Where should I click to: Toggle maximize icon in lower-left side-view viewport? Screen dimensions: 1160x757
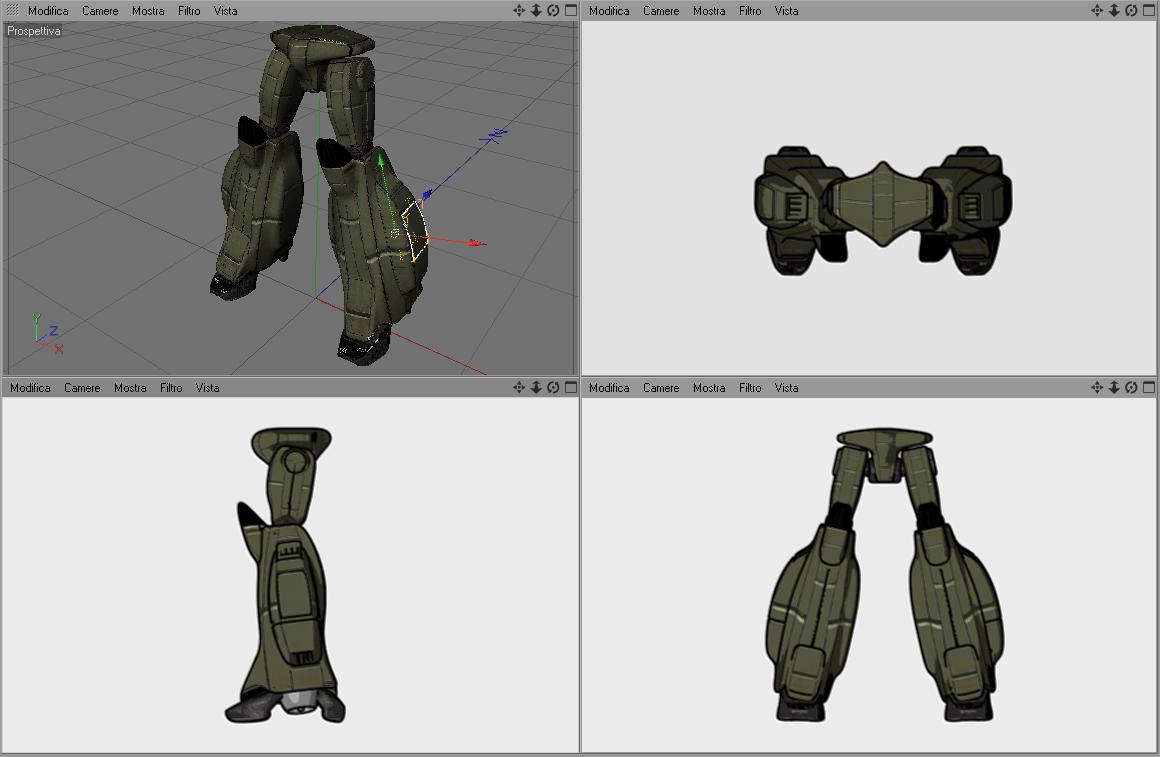point(571,387)
